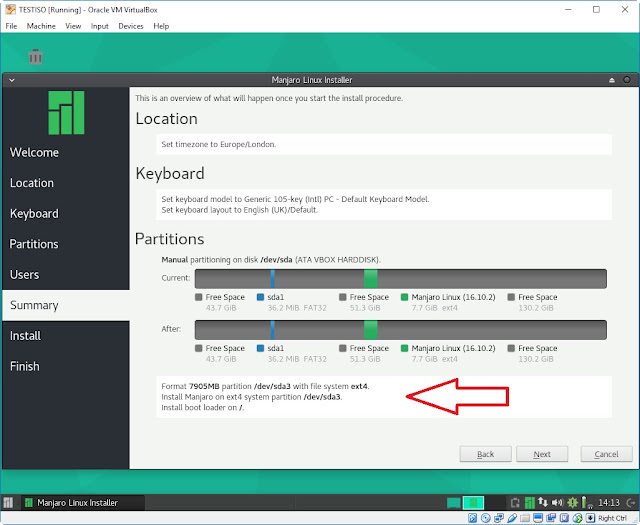This screenshot has width=640, height=525.
Task: Click the 'Right Ctrl' host key label
Action: point(612,518)
